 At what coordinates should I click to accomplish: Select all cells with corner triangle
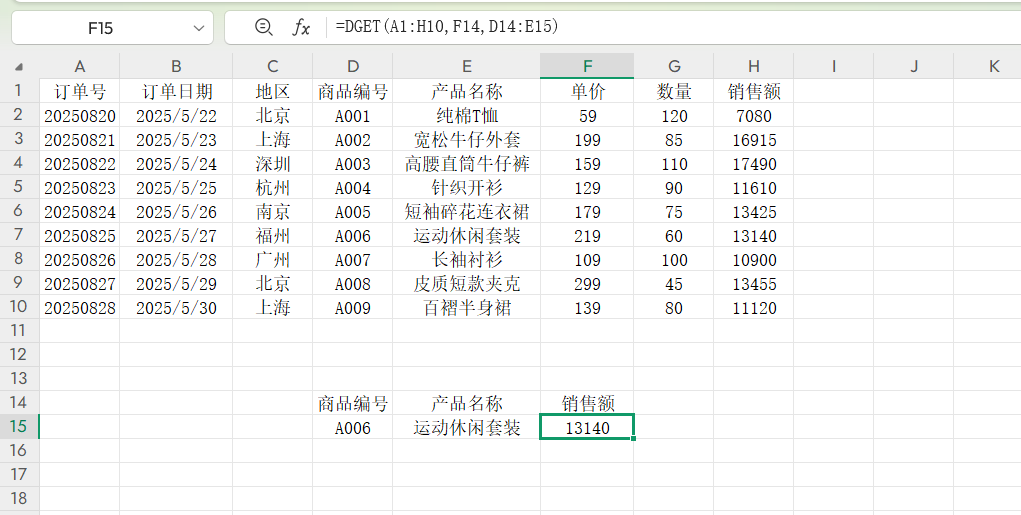coord(20,66)
